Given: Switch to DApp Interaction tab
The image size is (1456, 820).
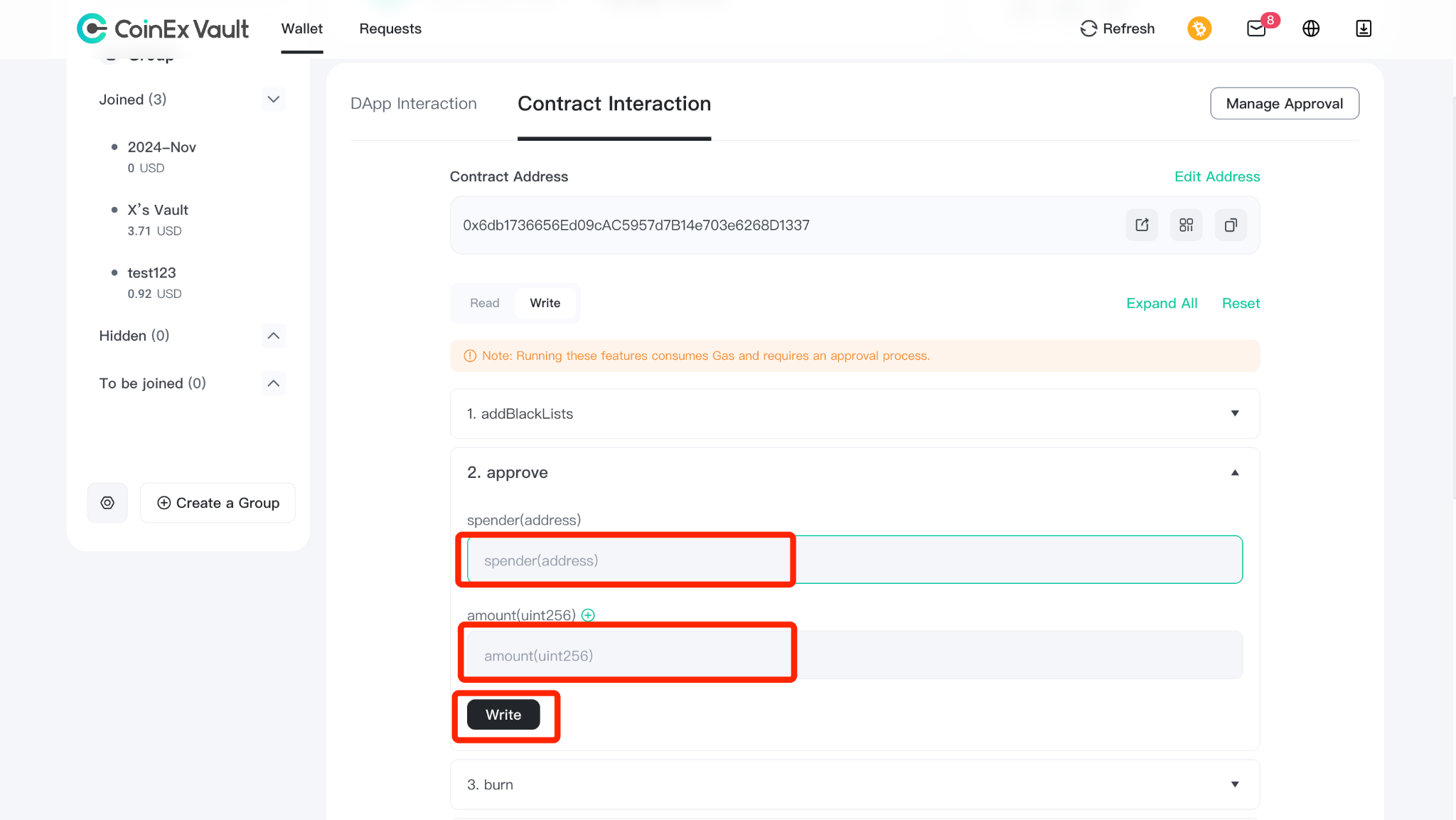Looking at the screenshot, I should click(x=414, y=104).
